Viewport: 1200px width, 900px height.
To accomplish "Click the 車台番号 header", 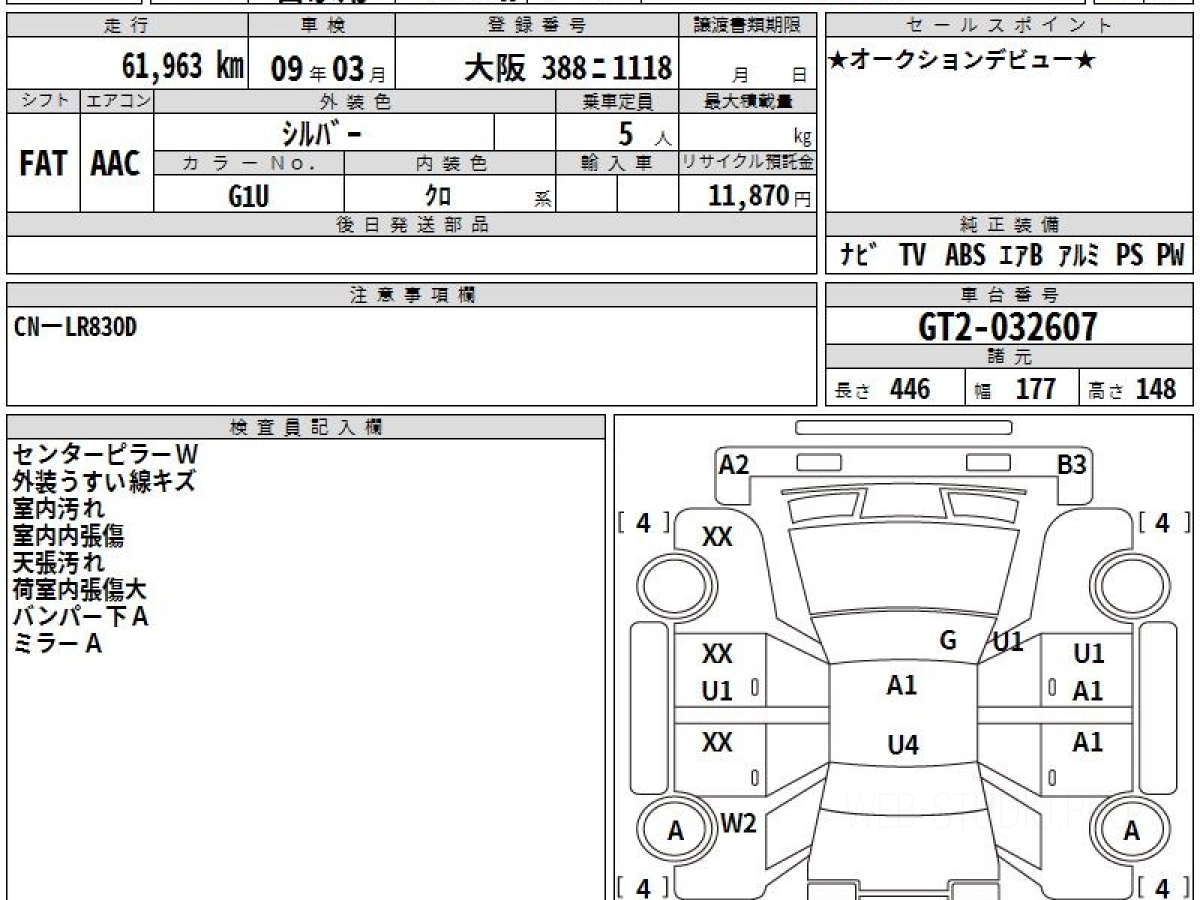I will (1010, 295).
